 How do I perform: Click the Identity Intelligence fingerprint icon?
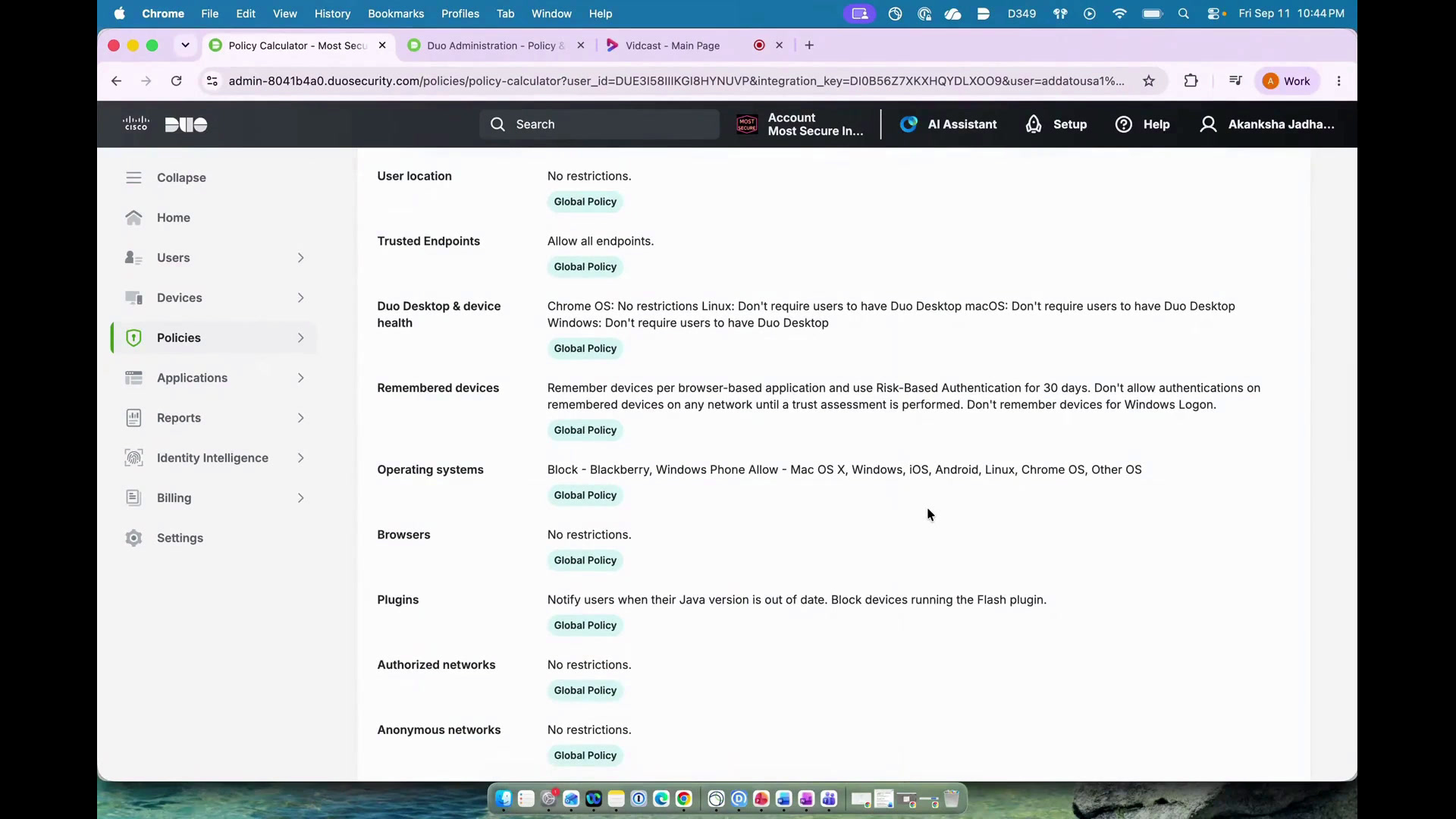133,458
